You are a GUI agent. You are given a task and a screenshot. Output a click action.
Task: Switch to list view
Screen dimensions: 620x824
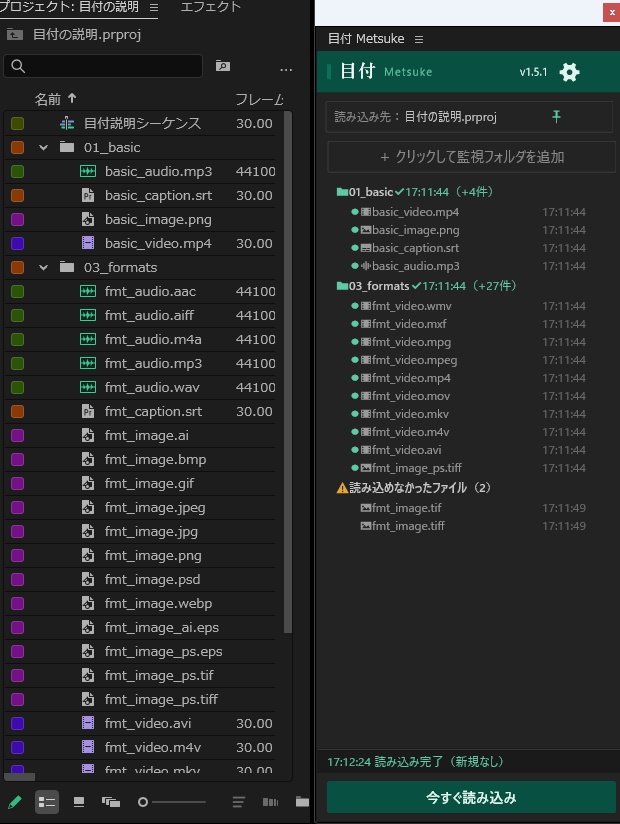(x=46, y=802)
